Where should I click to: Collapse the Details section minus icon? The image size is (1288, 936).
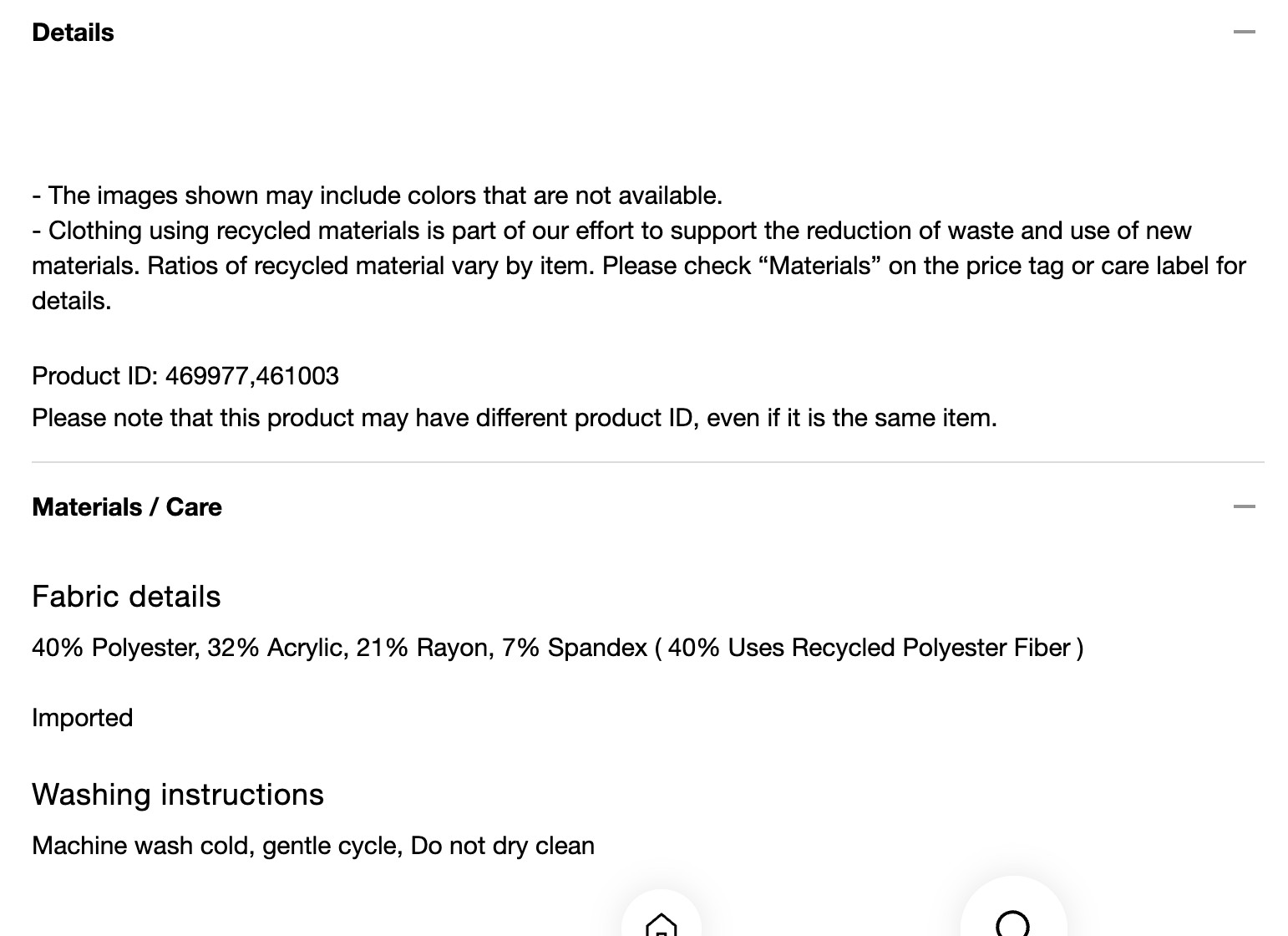(x=1244, y=32)
